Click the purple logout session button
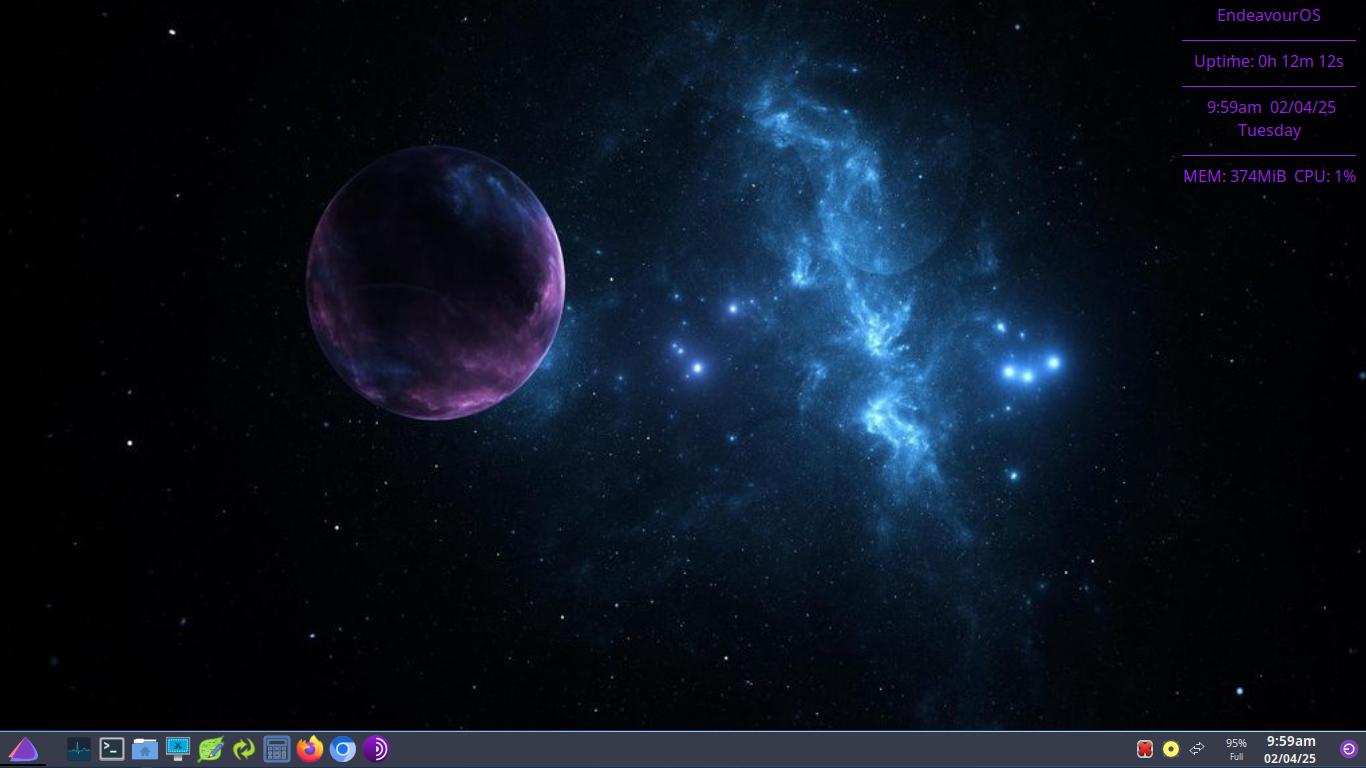The height and width of the screenshot is (768, 1366). click(1348, 749)
